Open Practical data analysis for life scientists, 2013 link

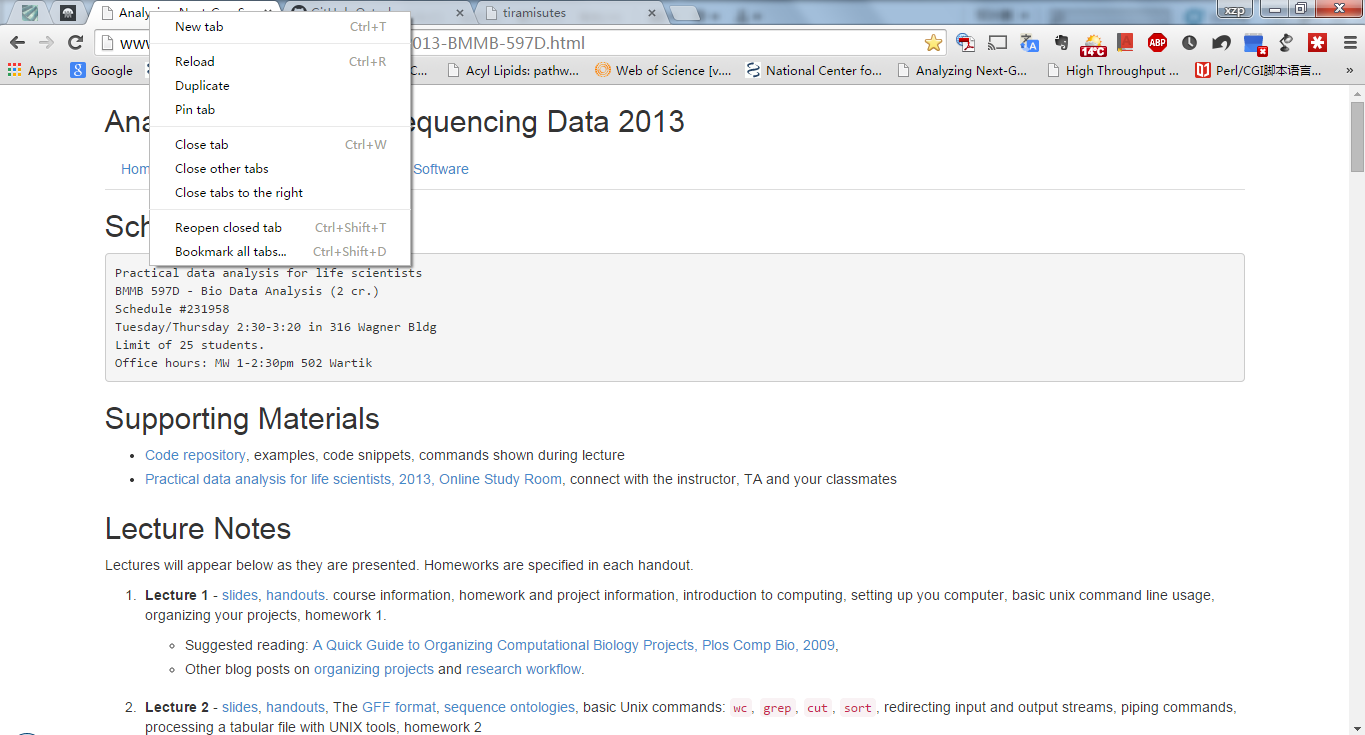coord(289,479)
